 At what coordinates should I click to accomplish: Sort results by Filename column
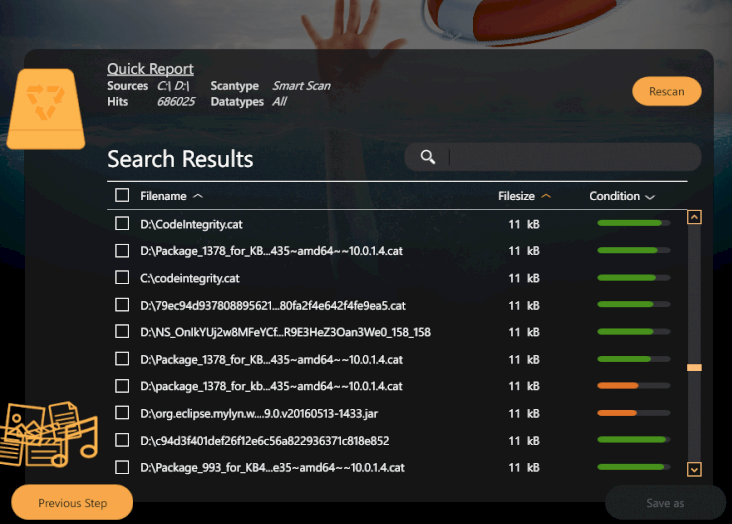171,196
